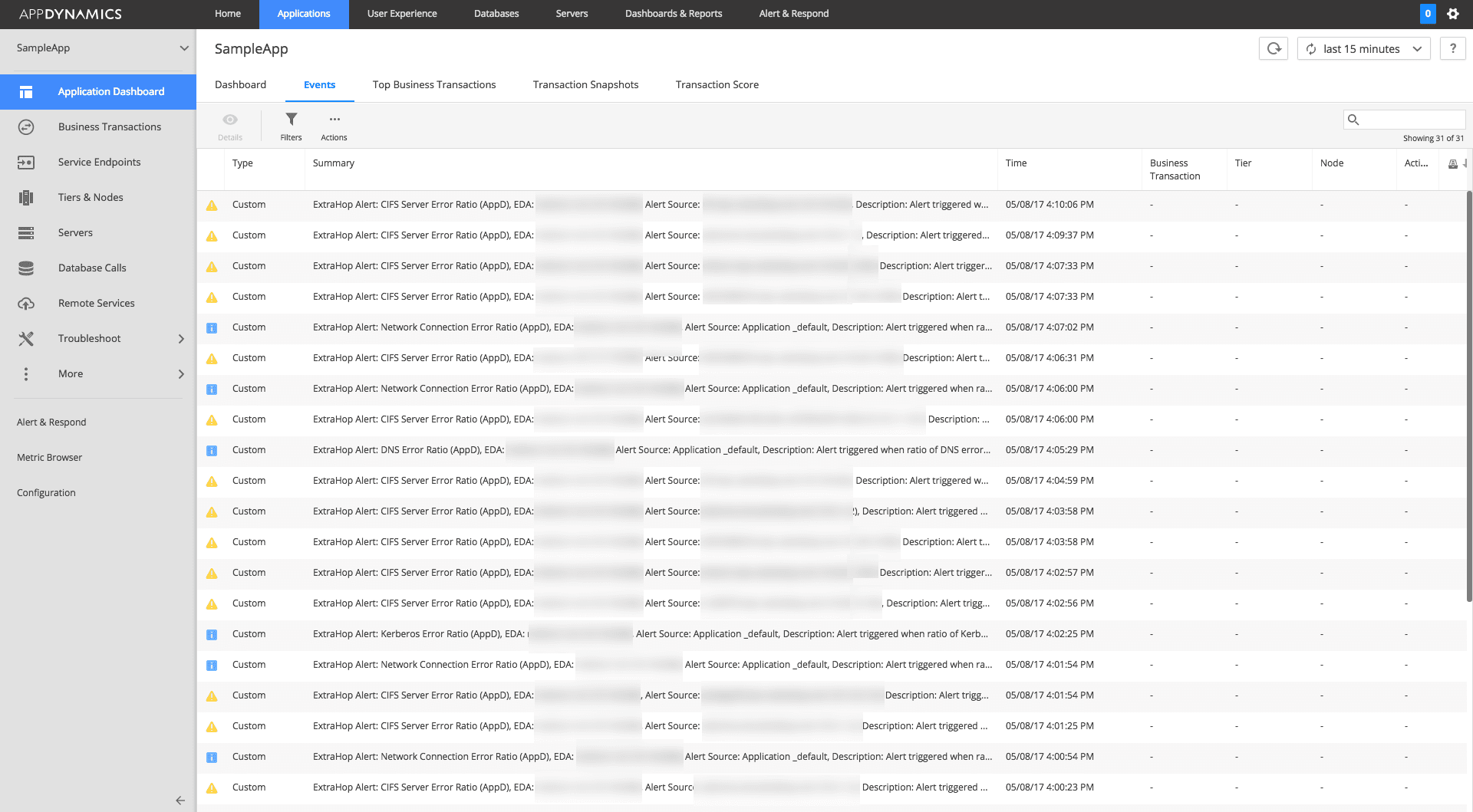The width and height of the screenshot is (1473, 812).
Task: Click the column export icon in table header
Action: [x=1453, y=163]
